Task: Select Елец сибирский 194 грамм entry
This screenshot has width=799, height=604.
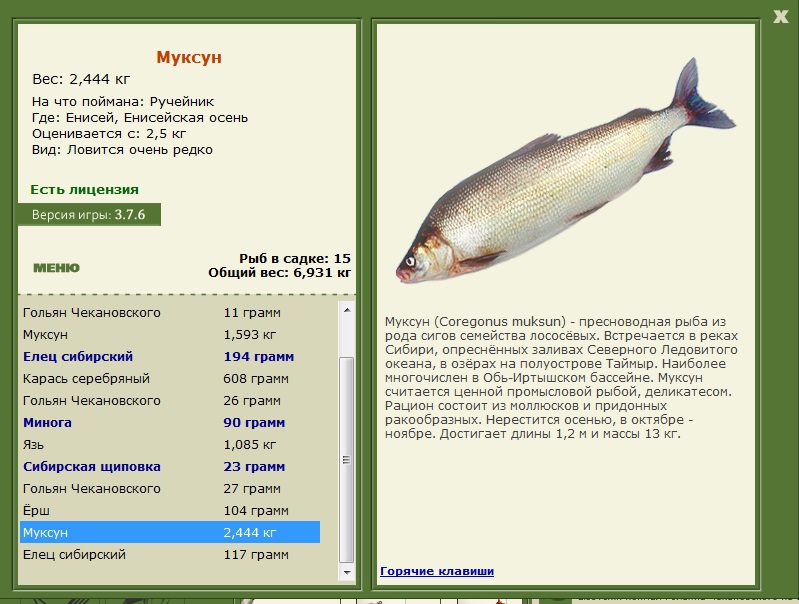Action: [x=170, y=356]
